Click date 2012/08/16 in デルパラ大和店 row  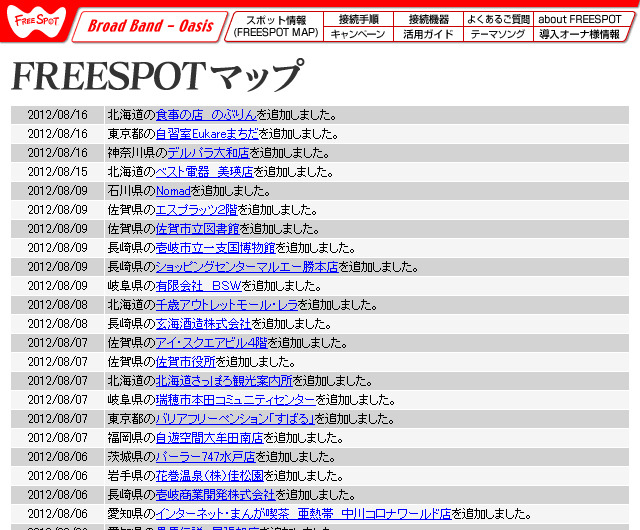58,153
